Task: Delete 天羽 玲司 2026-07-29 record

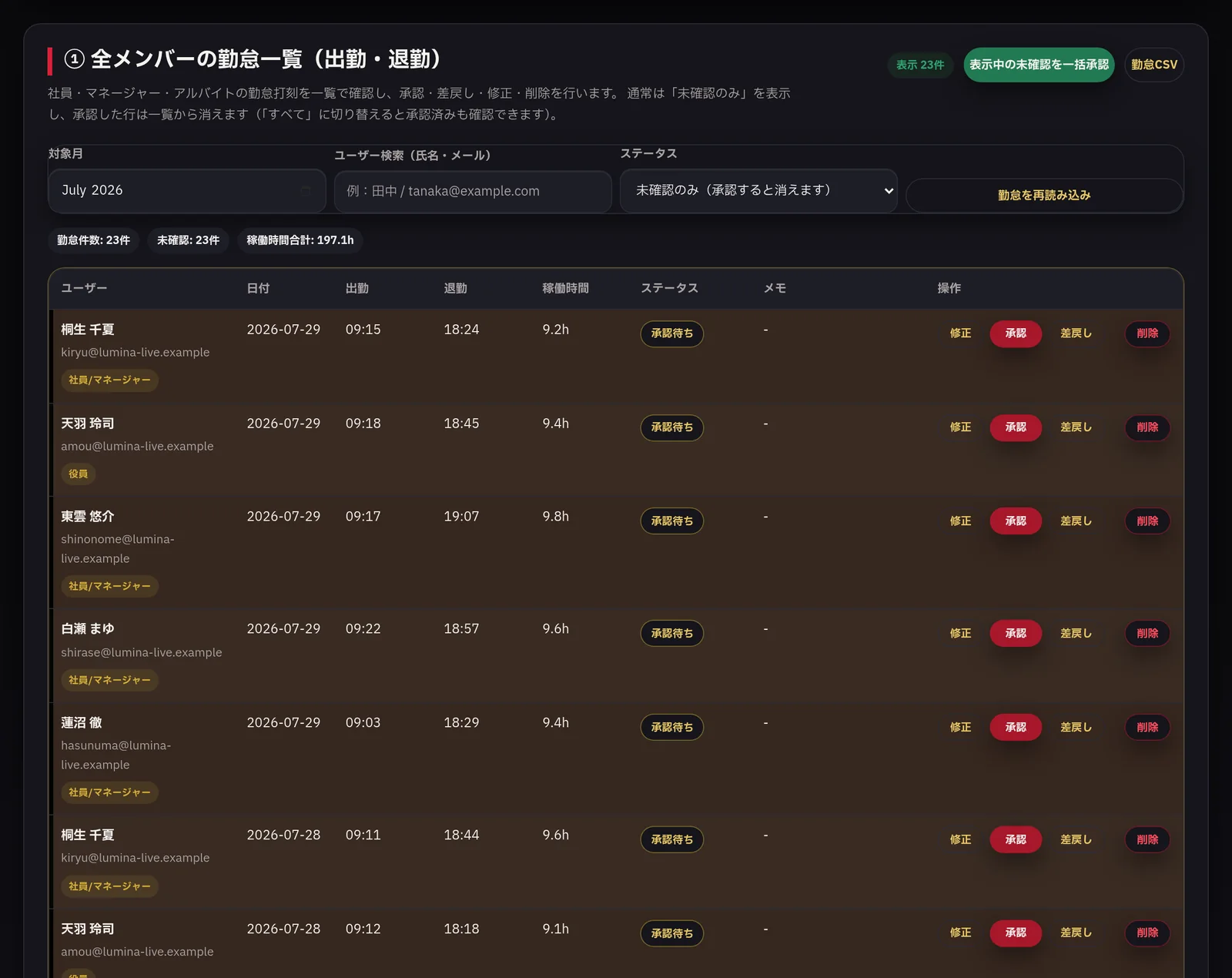Action: [1147, 427]
